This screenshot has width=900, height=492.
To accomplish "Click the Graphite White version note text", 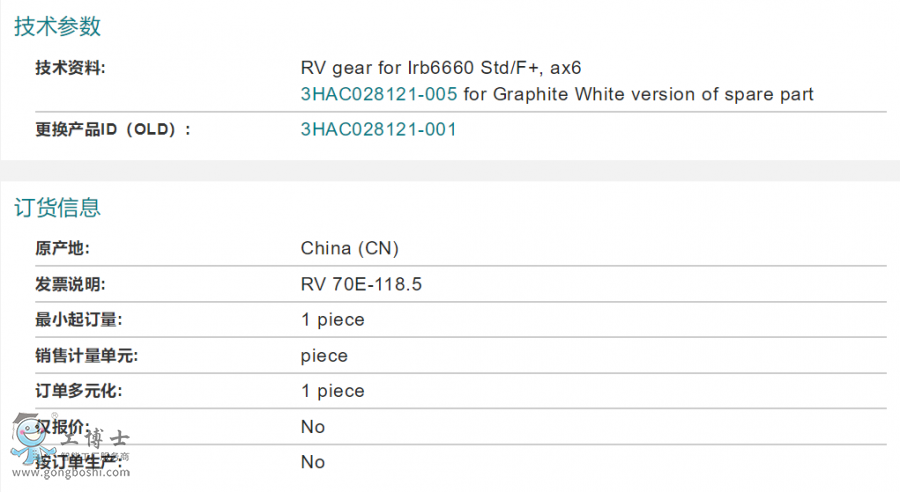I will coord(639,95).
